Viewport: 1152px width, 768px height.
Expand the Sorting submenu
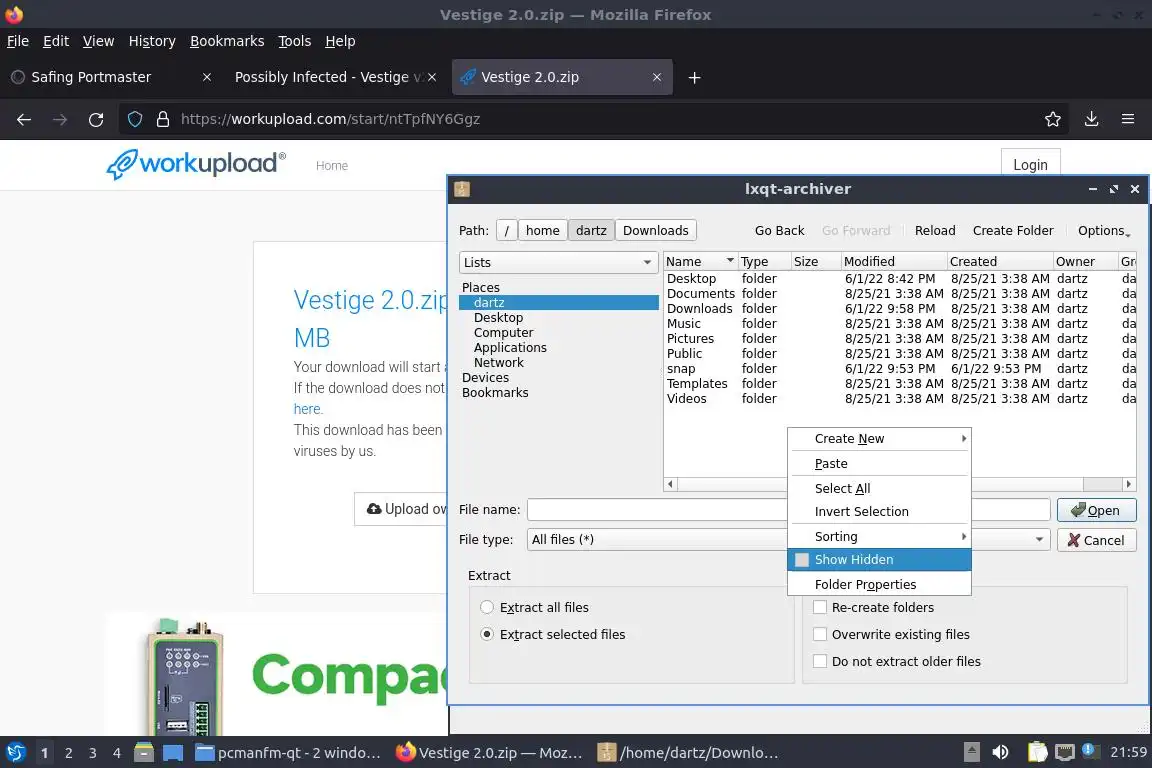coord(879,536)
